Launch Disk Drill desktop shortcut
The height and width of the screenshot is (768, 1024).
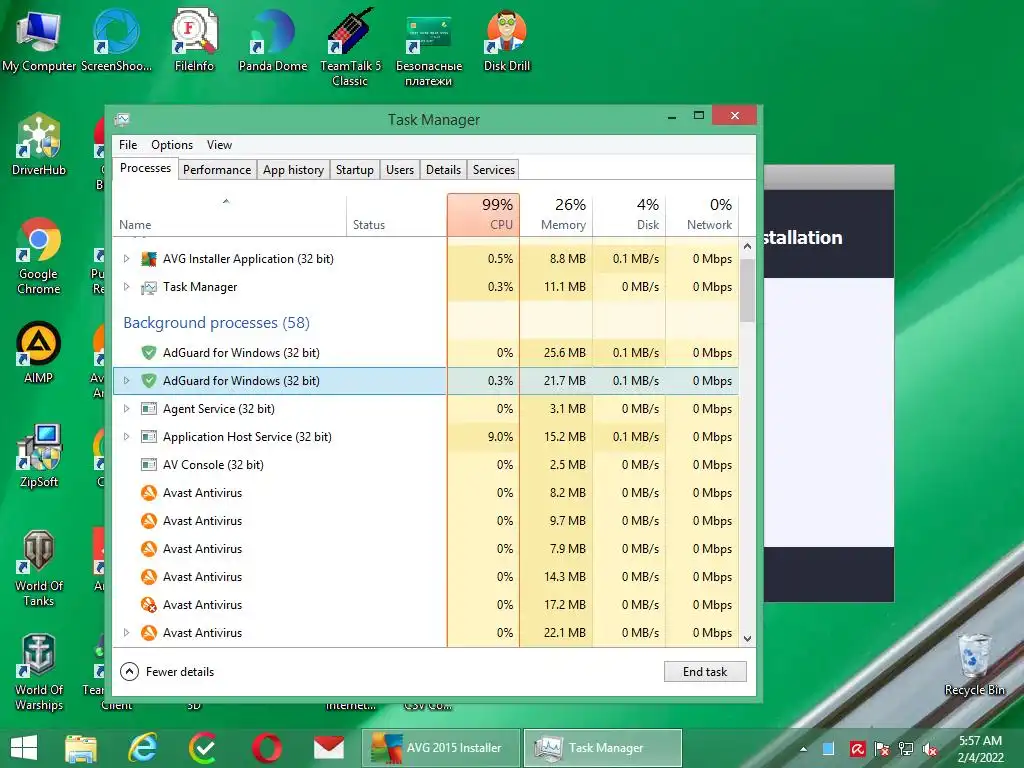507,40
